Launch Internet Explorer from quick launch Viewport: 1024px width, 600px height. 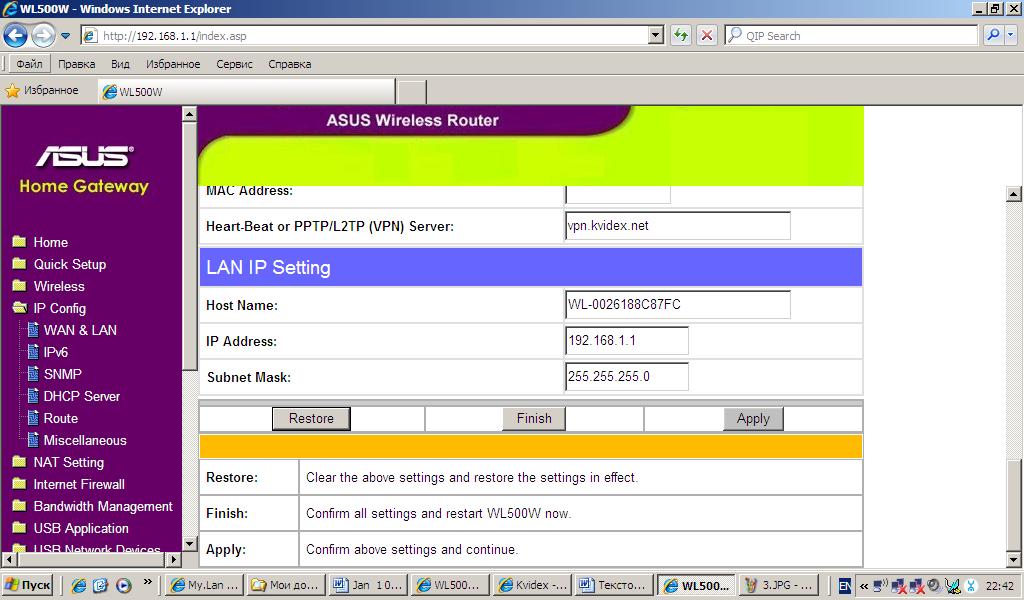[x=78, y=586]
